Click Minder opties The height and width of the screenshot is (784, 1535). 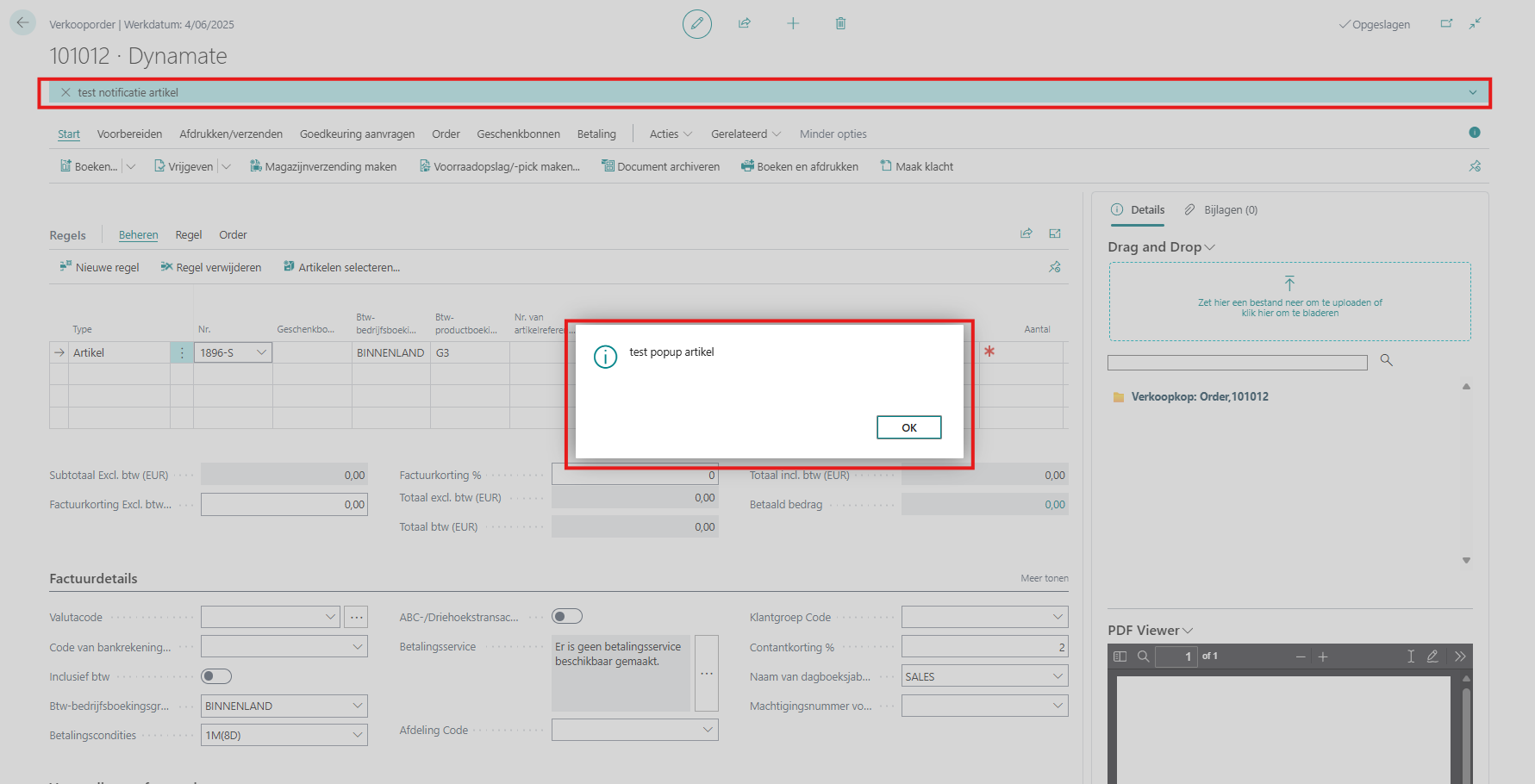pyautogui.click(x=833, y=134)
